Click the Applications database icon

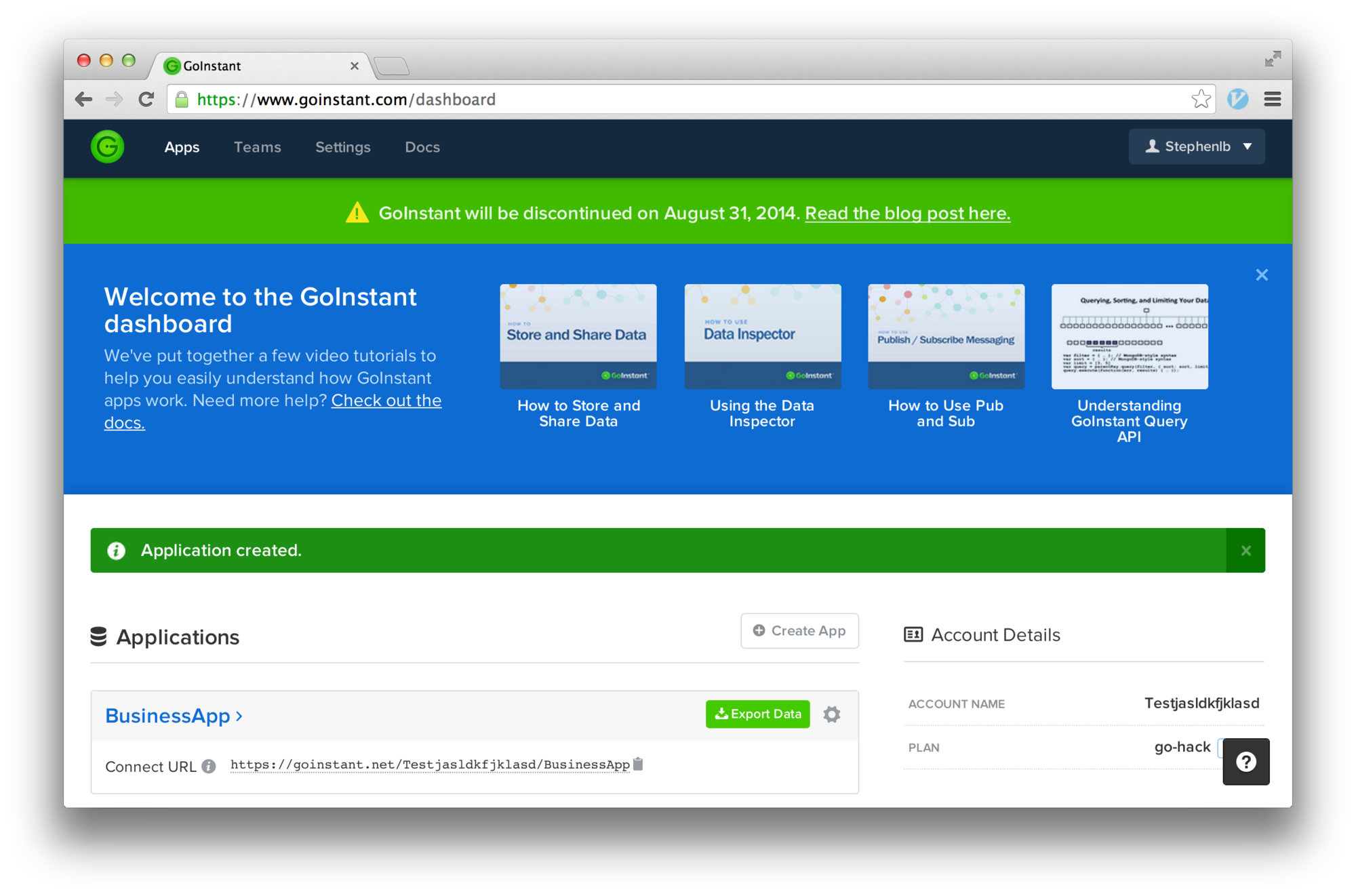[x=99, y=636]
